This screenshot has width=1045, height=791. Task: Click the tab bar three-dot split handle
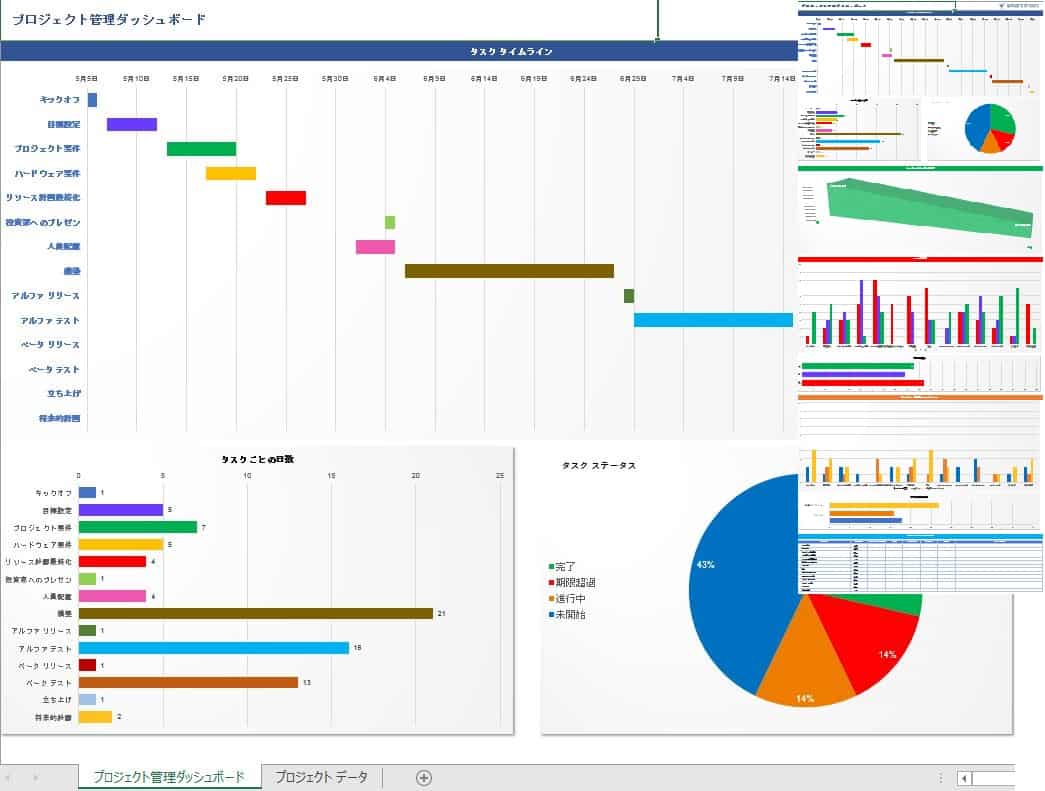940,778
